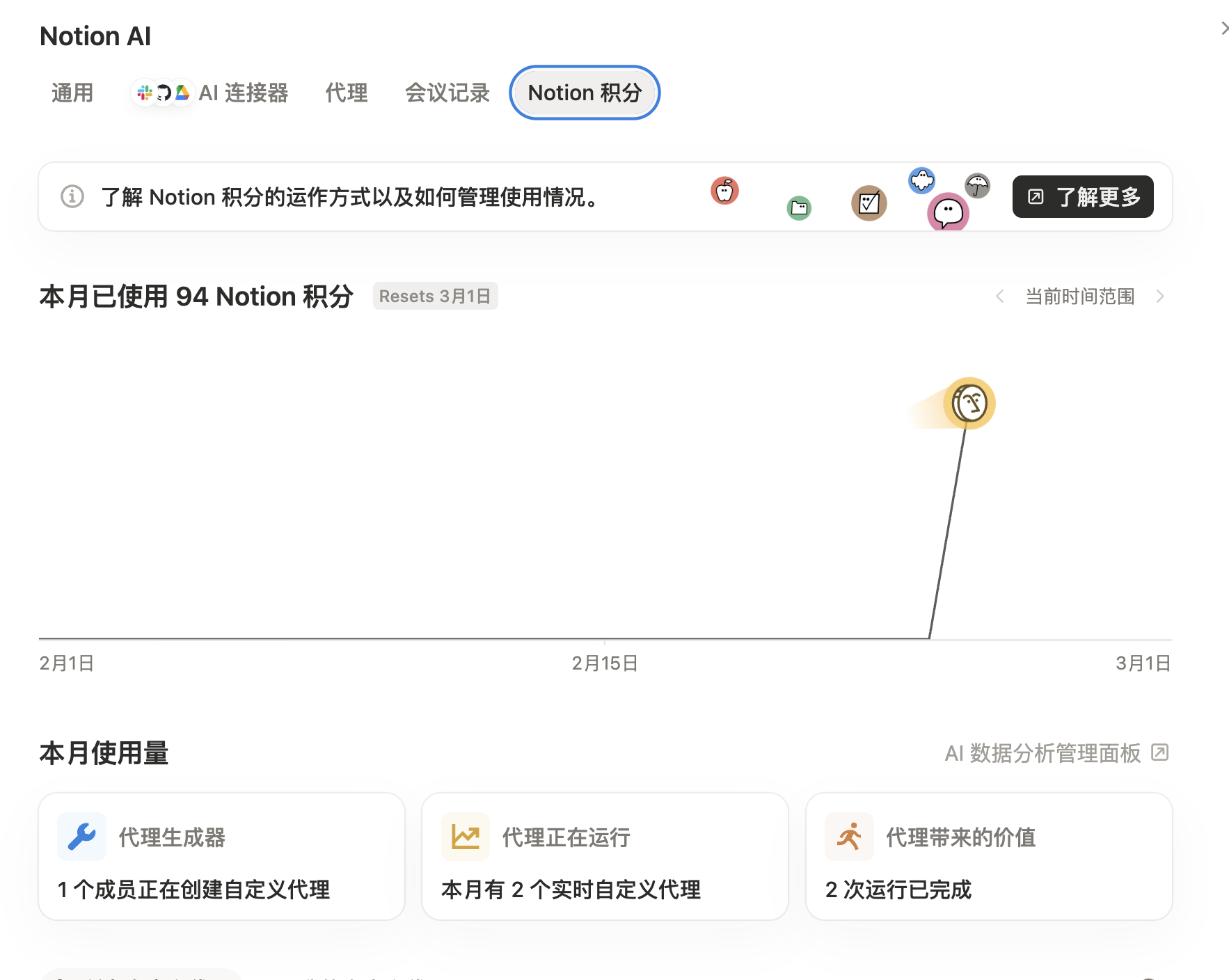
Task: Click the blue wrench agent builder icon
Action: [82, 837]
